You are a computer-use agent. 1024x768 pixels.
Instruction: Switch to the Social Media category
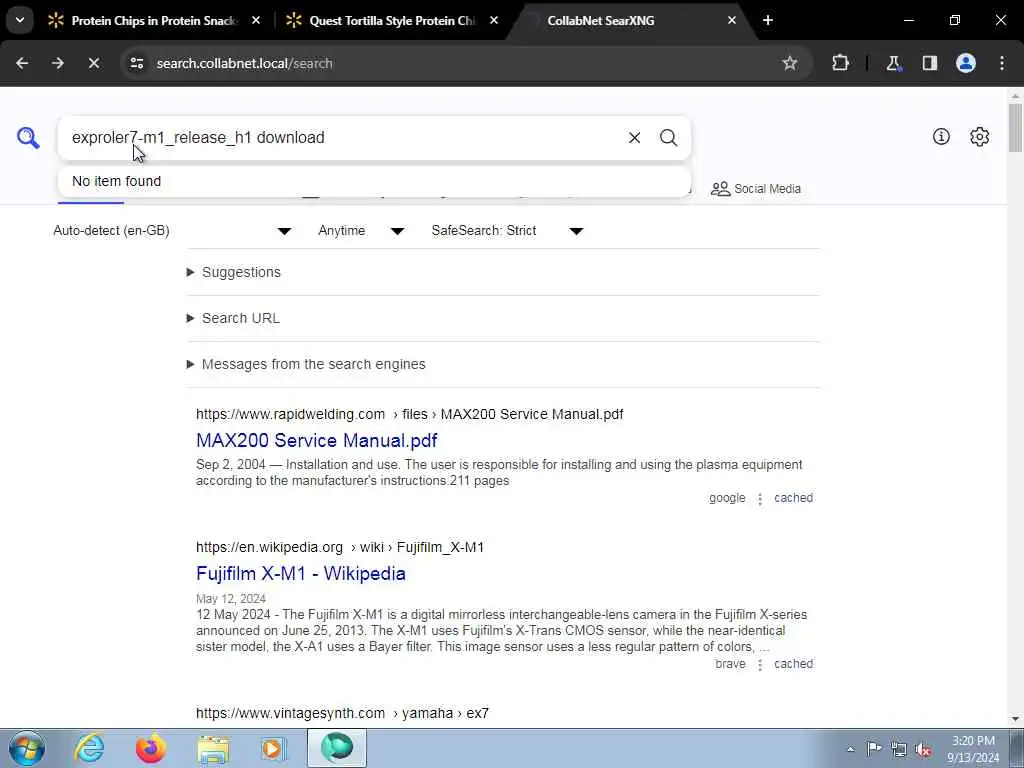(x=756, y=189)
